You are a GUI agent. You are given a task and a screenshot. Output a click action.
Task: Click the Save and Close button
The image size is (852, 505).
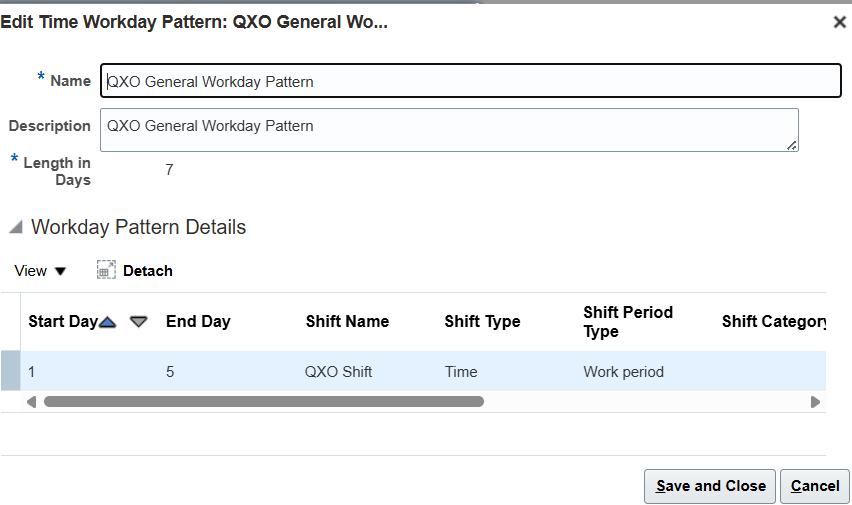tap(710, 486)
